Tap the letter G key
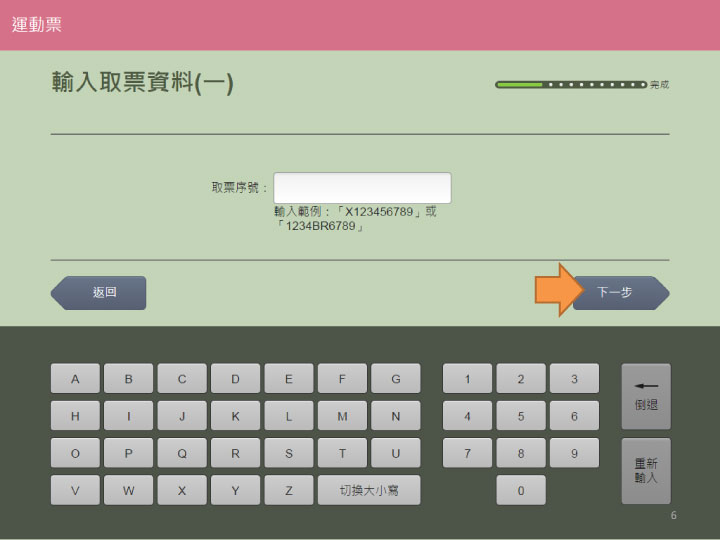 pos(396,378)
